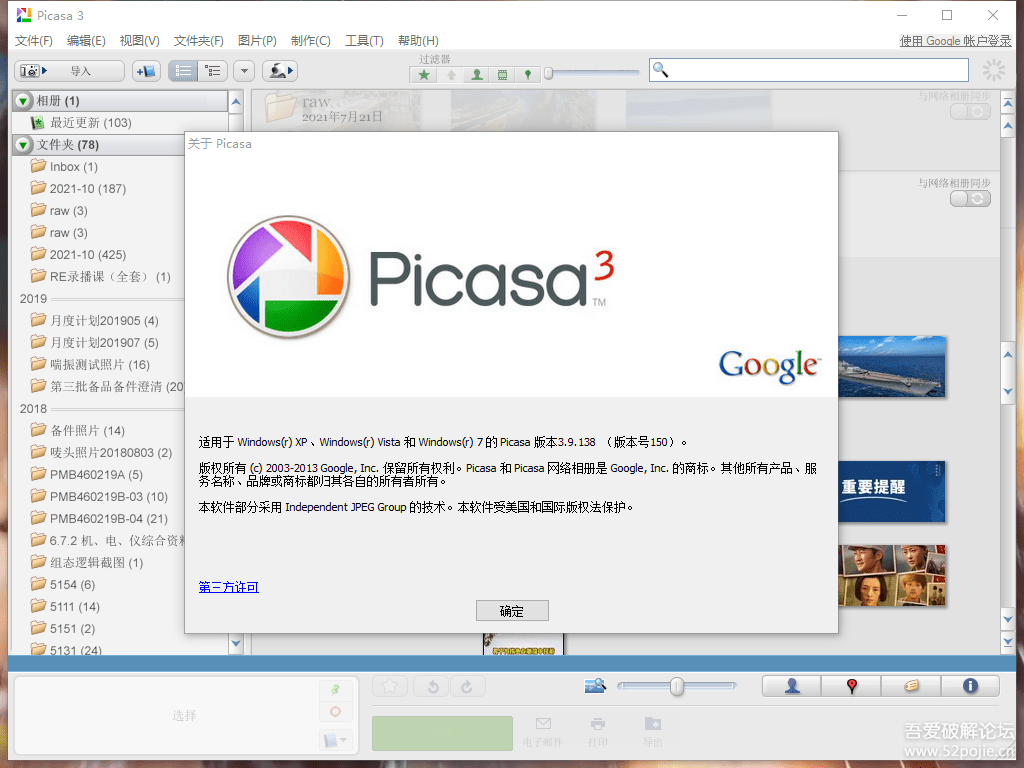Jump to top of photo library

tap(1008, 103)
